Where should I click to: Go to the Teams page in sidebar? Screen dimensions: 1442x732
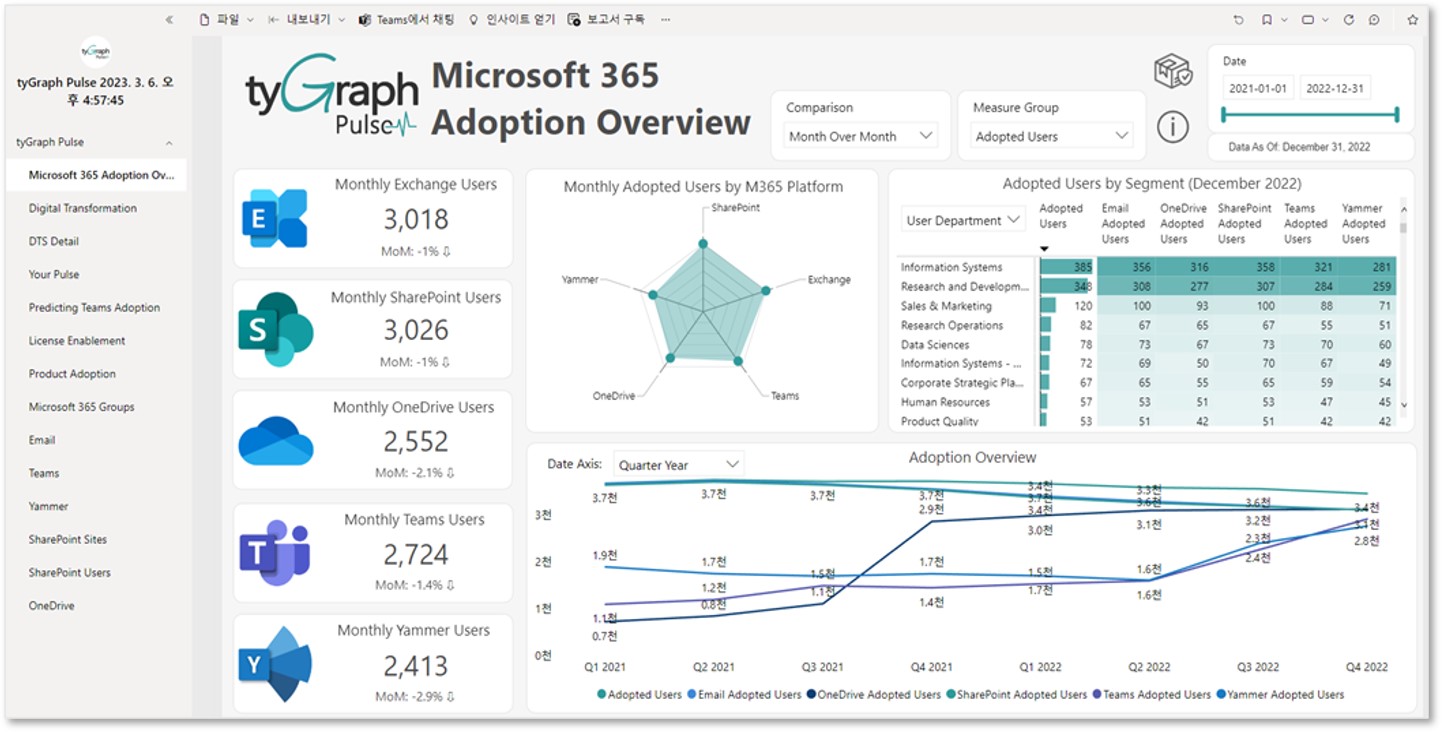(44, 473)
